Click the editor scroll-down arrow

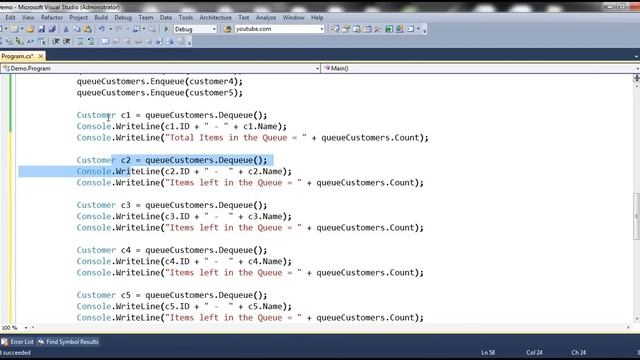636,318
